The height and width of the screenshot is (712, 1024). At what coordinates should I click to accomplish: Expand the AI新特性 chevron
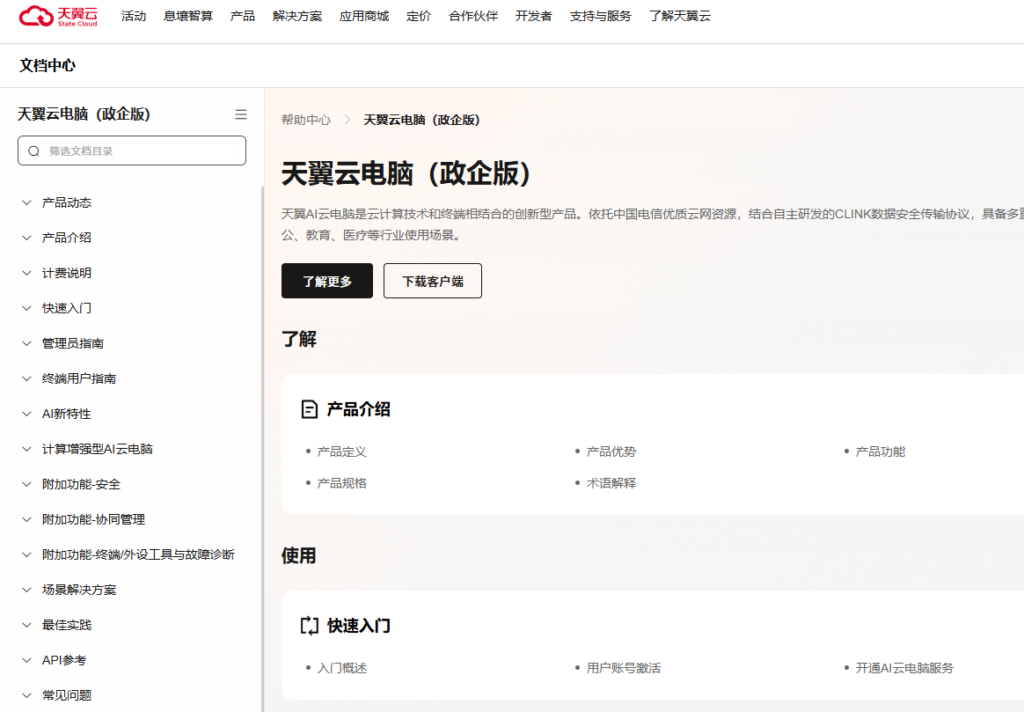(x=27, y=414)
